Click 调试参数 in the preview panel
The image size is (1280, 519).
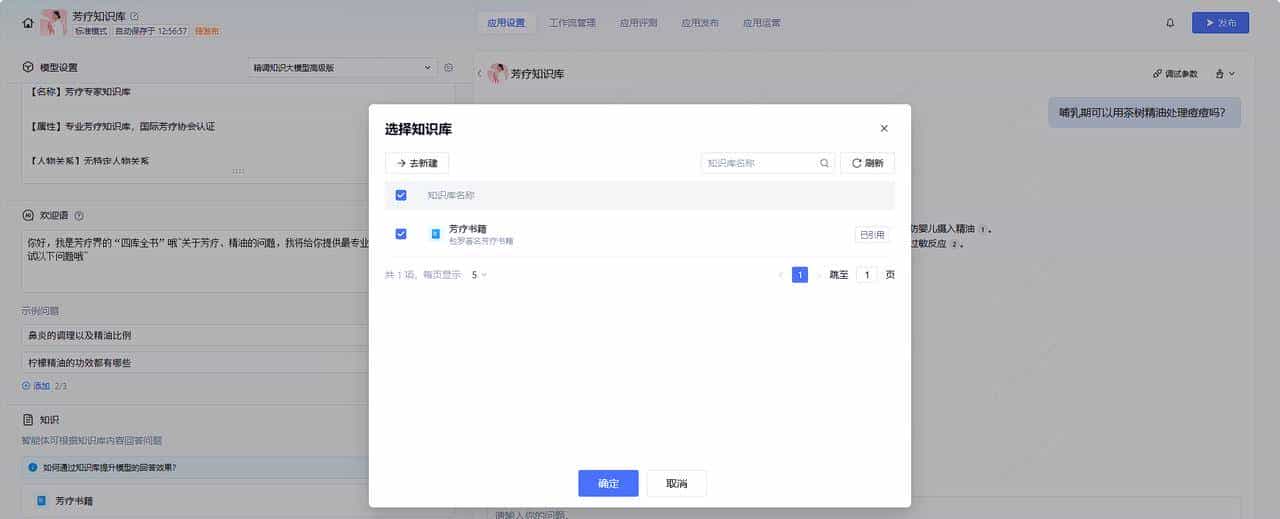(x=1175, y=74)
